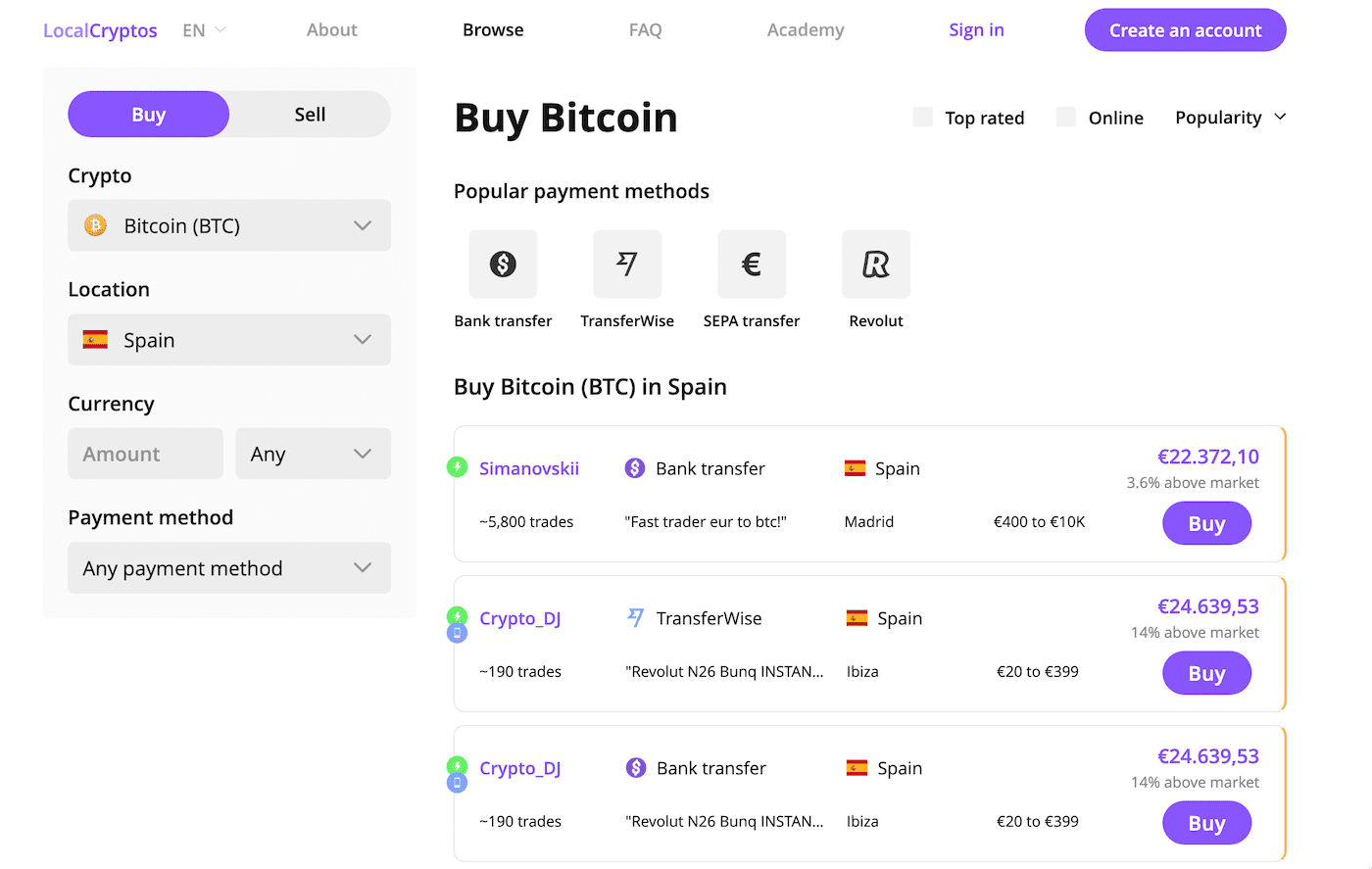The height and width of the screenshot is (869, 1372).
Task: Expand the Any currency dropdown
Action: [x=314, y=454]
